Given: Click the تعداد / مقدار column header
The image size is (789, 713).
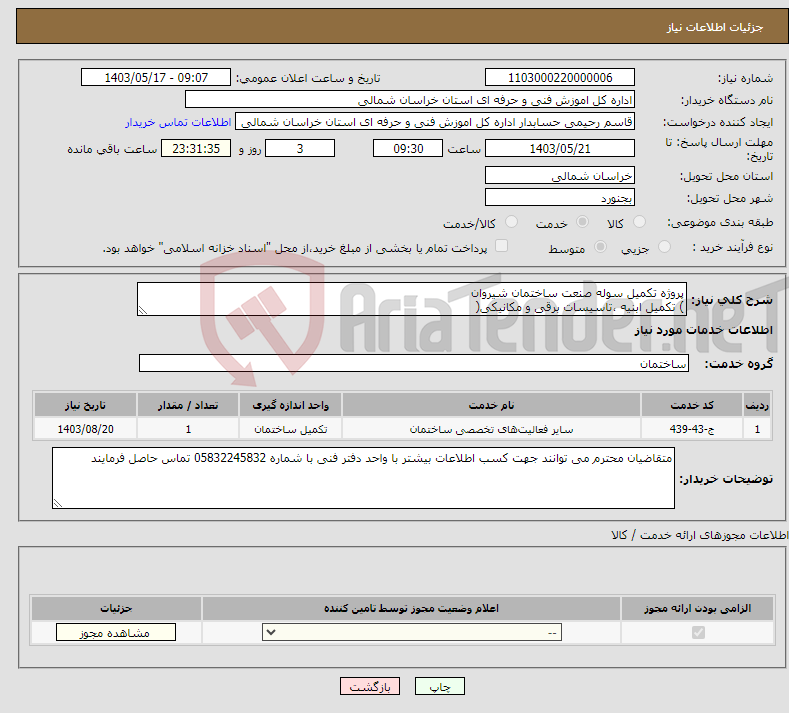Looking at the screenshot, I should (188, 405).
